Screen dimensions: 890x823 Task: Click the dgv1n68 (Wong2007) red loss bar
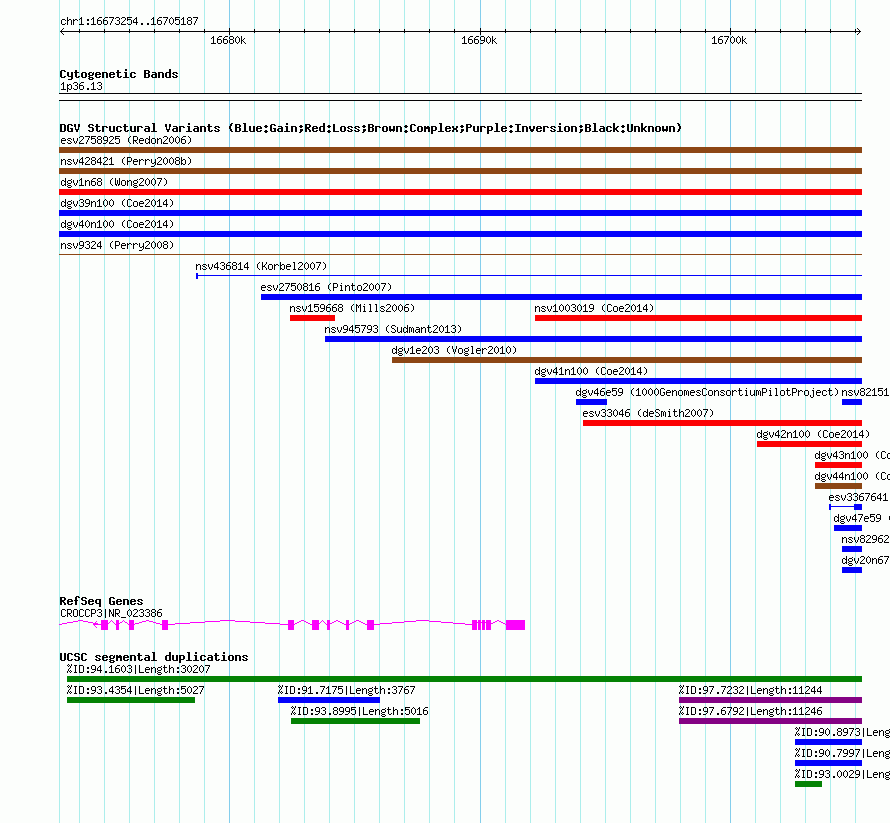pyautogui.click(x=460, y=192)
